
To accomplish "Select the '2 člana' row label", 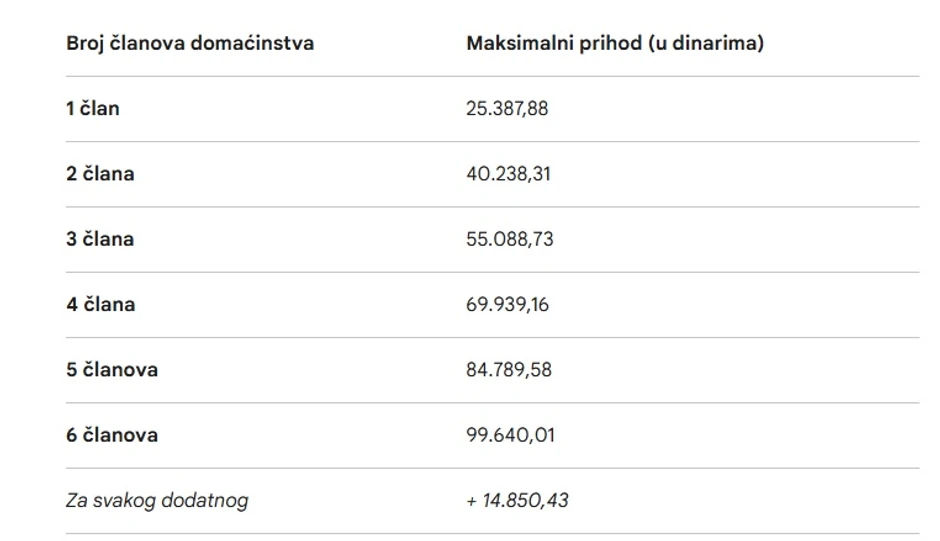I will (x=100, y=174).
